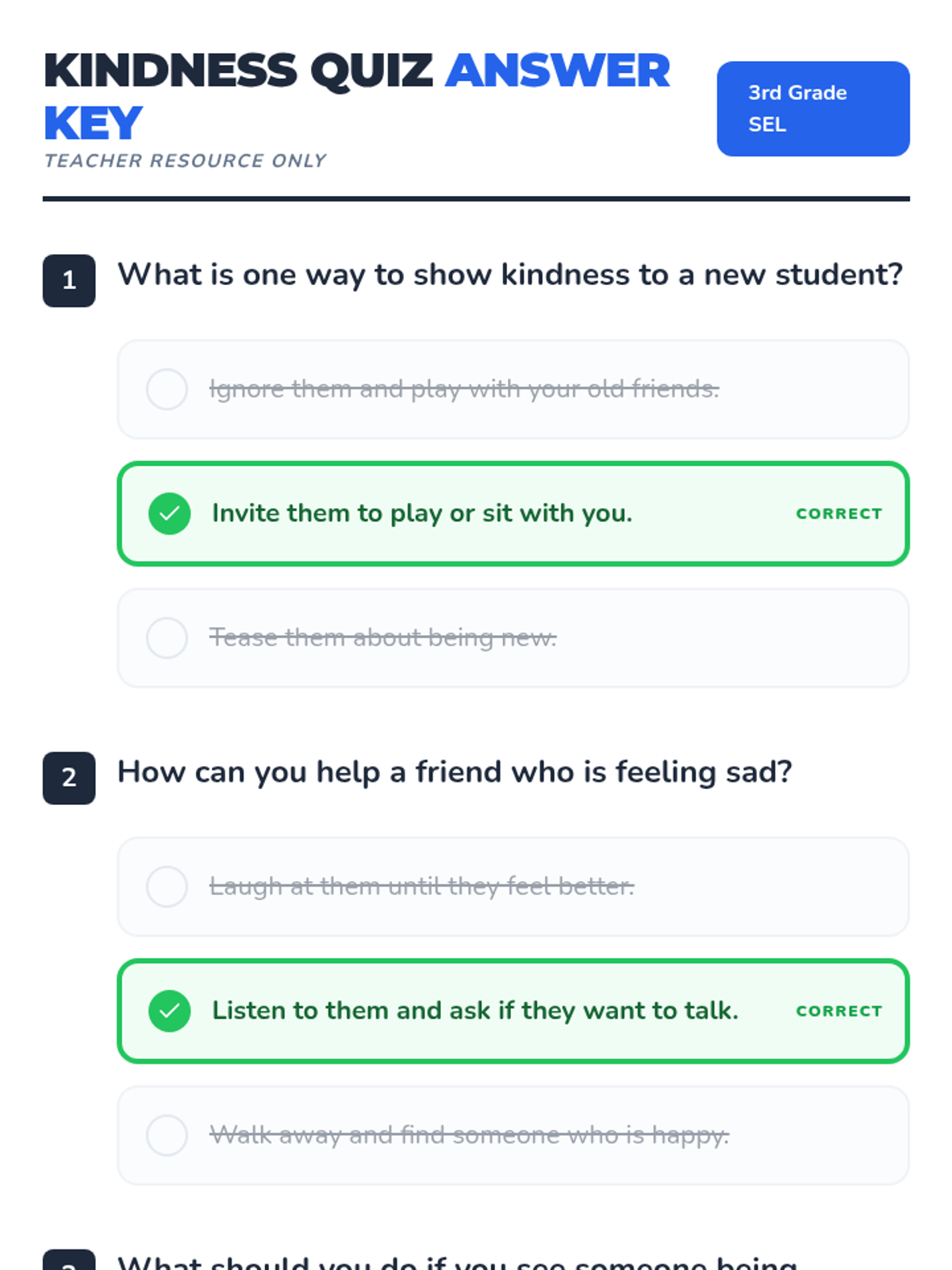Click the partially visible question 3 badge

(x=69, y=1260)
